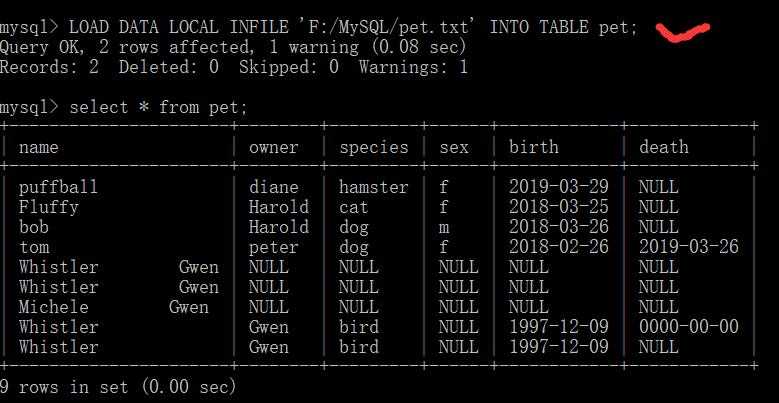
Task: Click the red checkmark annotation
Action: [683, 32]
